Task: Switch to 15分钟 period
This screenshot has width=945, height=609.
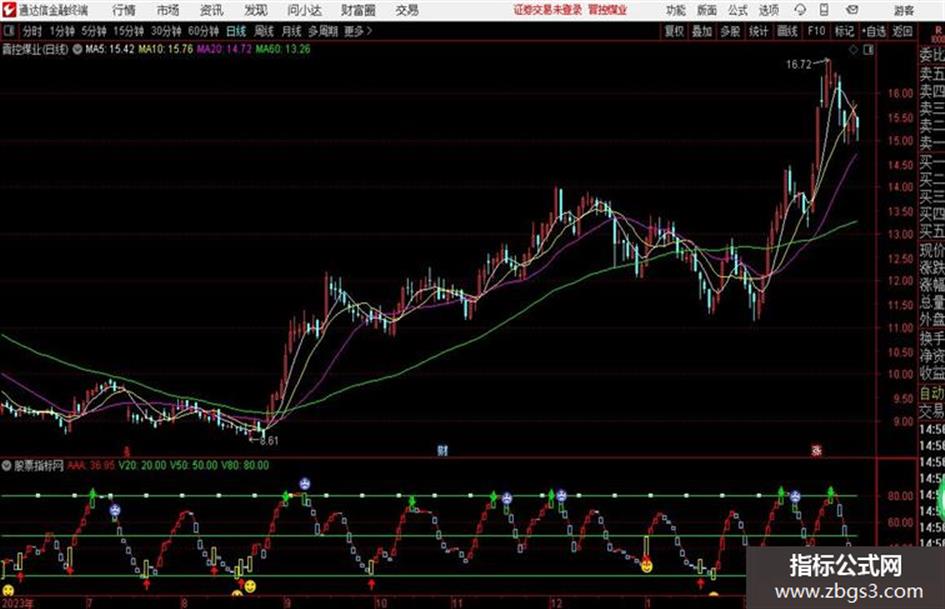Action: 128,31
